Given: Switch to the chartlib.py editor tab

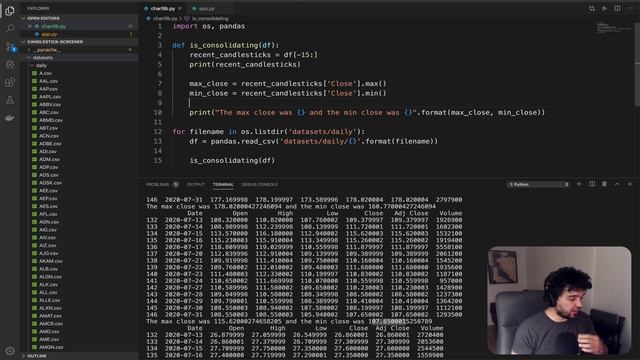Looking at the screenshot, I should tap(162, 8).
